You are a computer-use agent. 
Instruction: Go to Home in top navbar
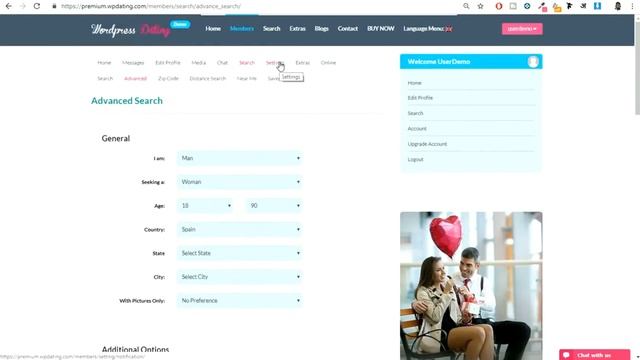point(213,29)
